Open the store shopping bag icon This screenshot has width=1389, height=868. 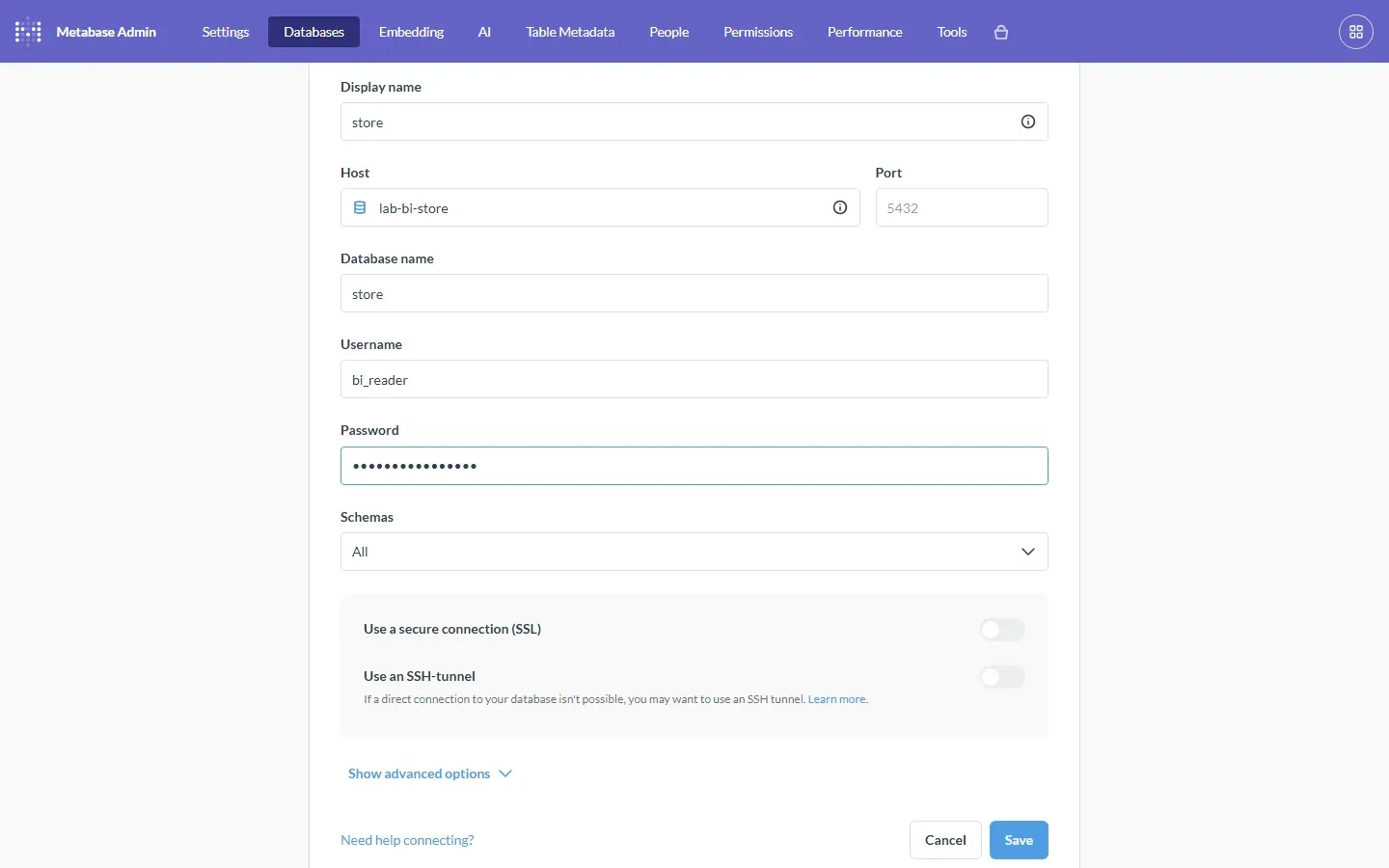[x=1002, y=32]
